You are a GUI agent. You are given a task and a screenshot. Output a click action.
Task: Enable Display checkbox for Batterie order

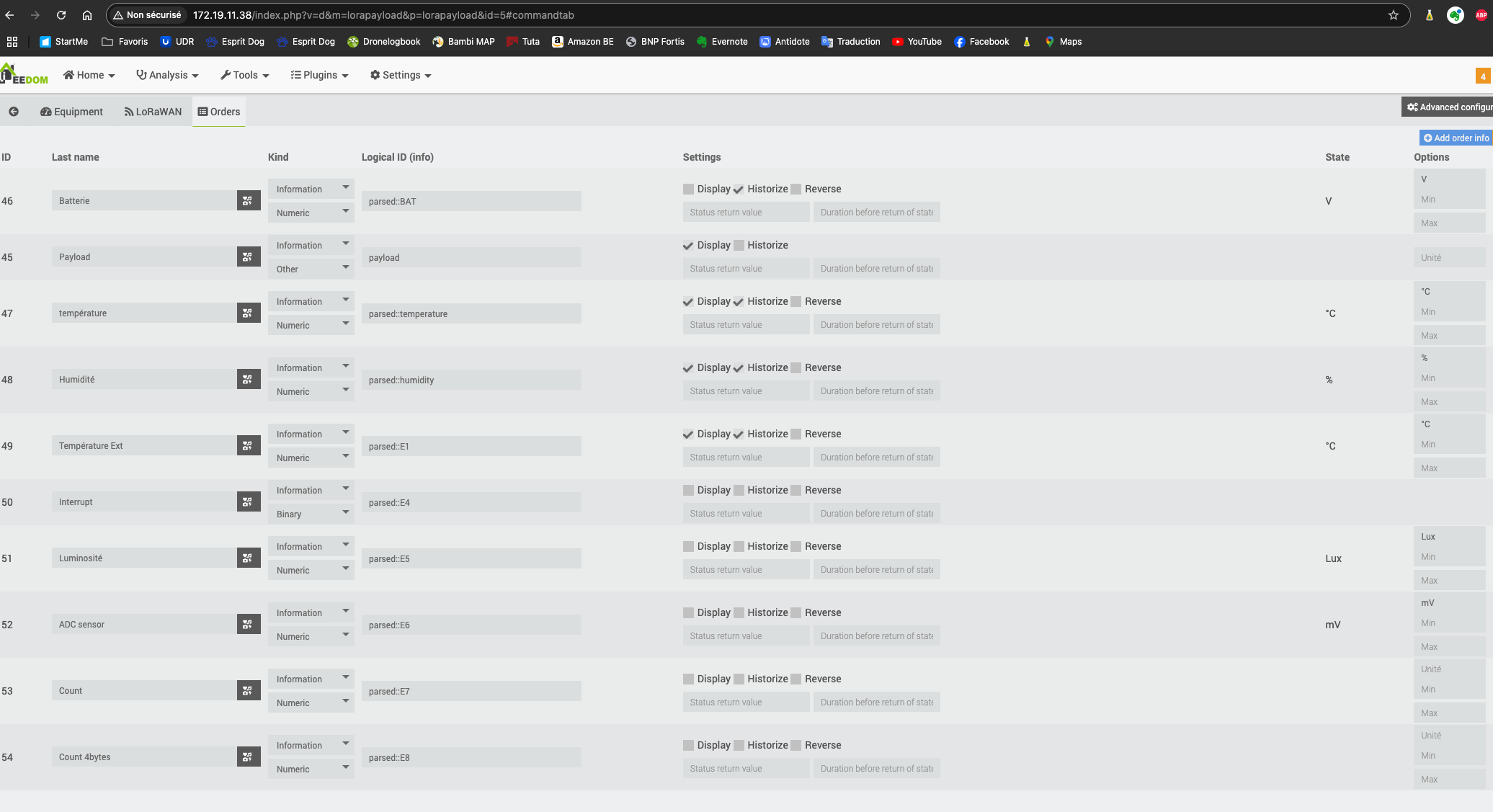coord(688,189)
